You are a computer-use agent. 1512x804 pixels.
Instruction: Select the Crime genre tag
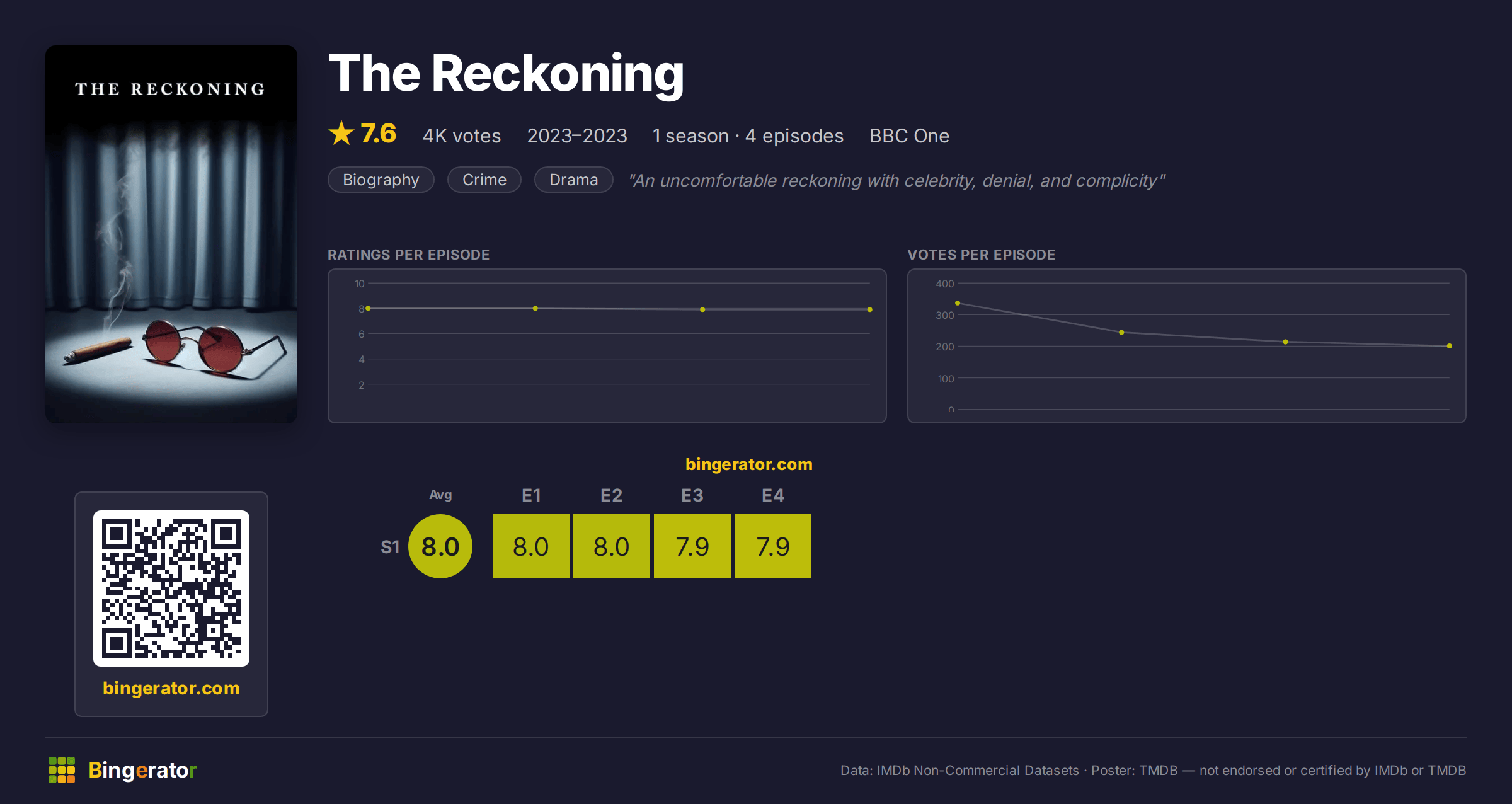pos(484,180)
